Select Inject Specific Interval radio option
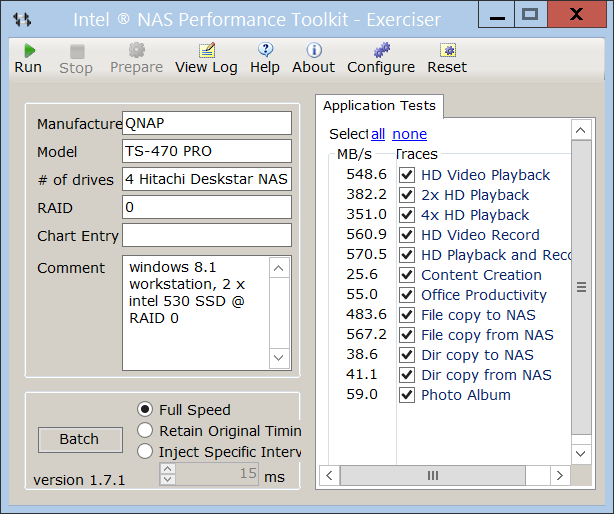Image resolution: width=614 pixels, height=514 pixels. click(145, 451)
